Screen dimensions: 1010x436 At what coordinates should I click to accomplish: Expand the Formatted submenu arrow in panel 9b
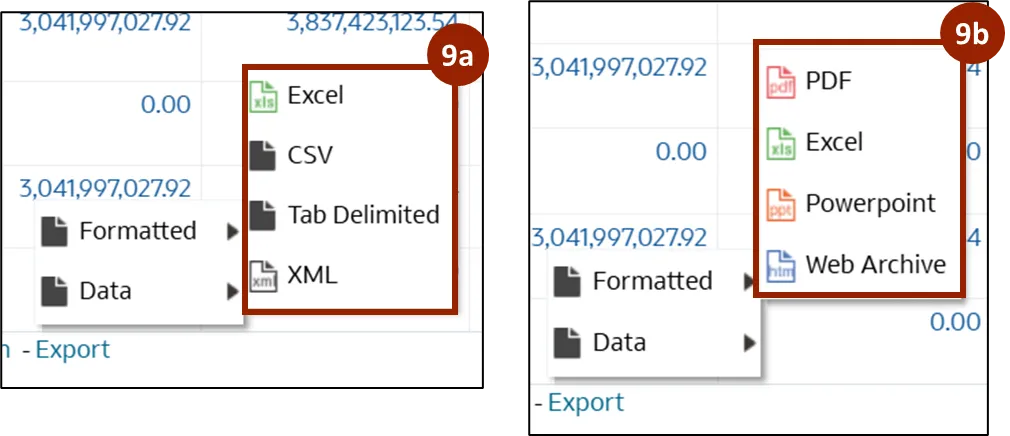(748, 282)
